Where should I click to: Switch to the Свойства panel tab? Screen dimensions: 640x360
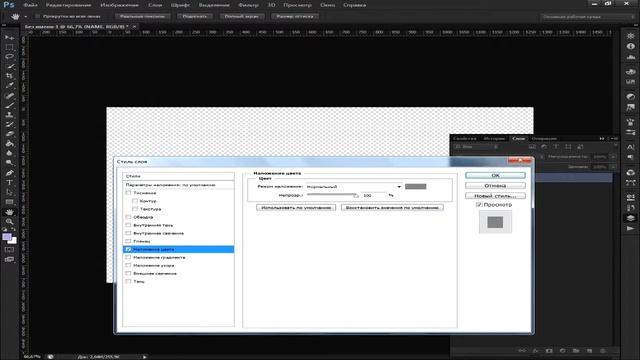[465, 138]
